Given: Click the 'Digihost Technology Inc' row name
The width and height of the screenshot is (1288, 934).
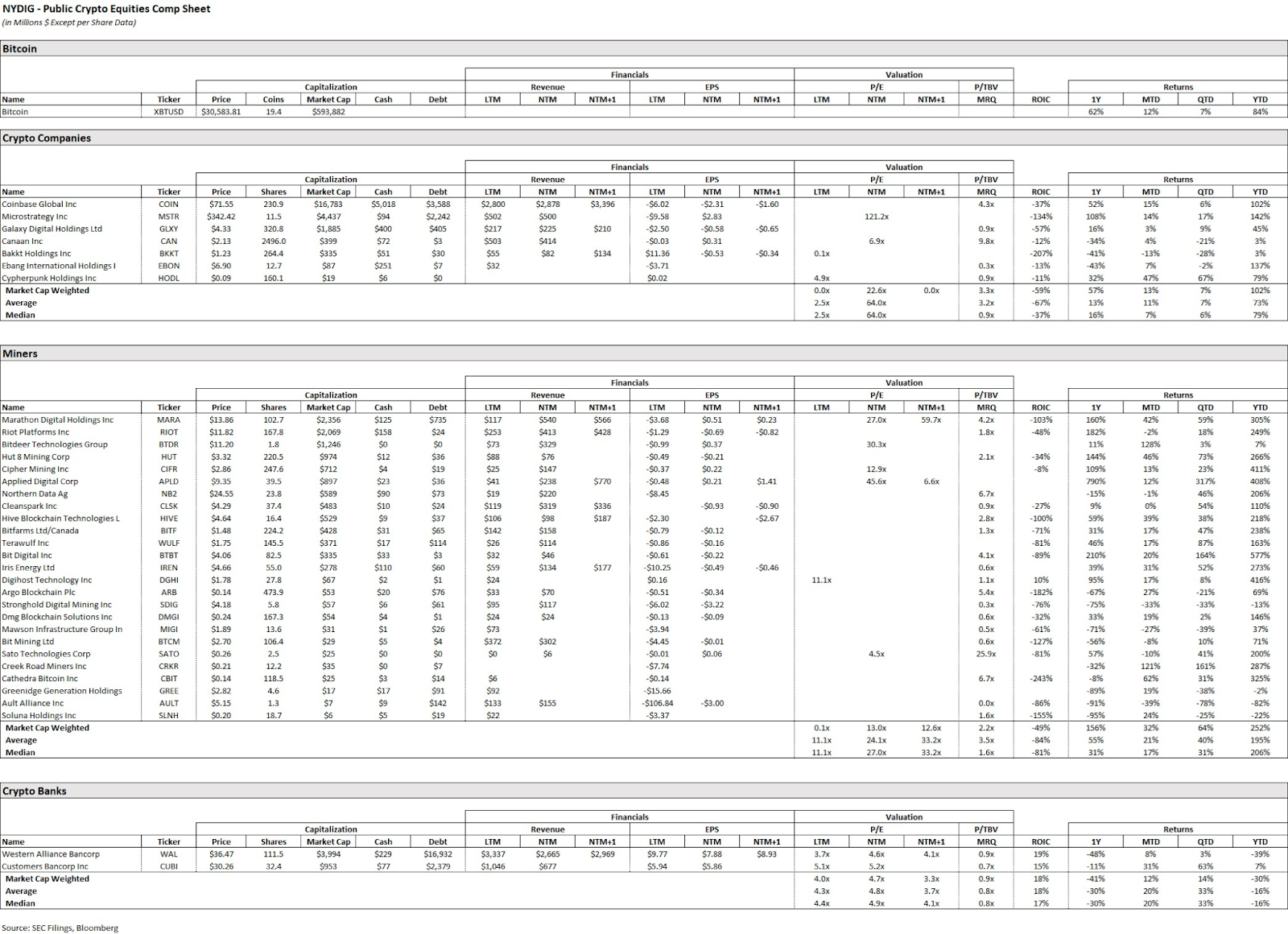Looking at the screenshot, I should pos(47,580).
